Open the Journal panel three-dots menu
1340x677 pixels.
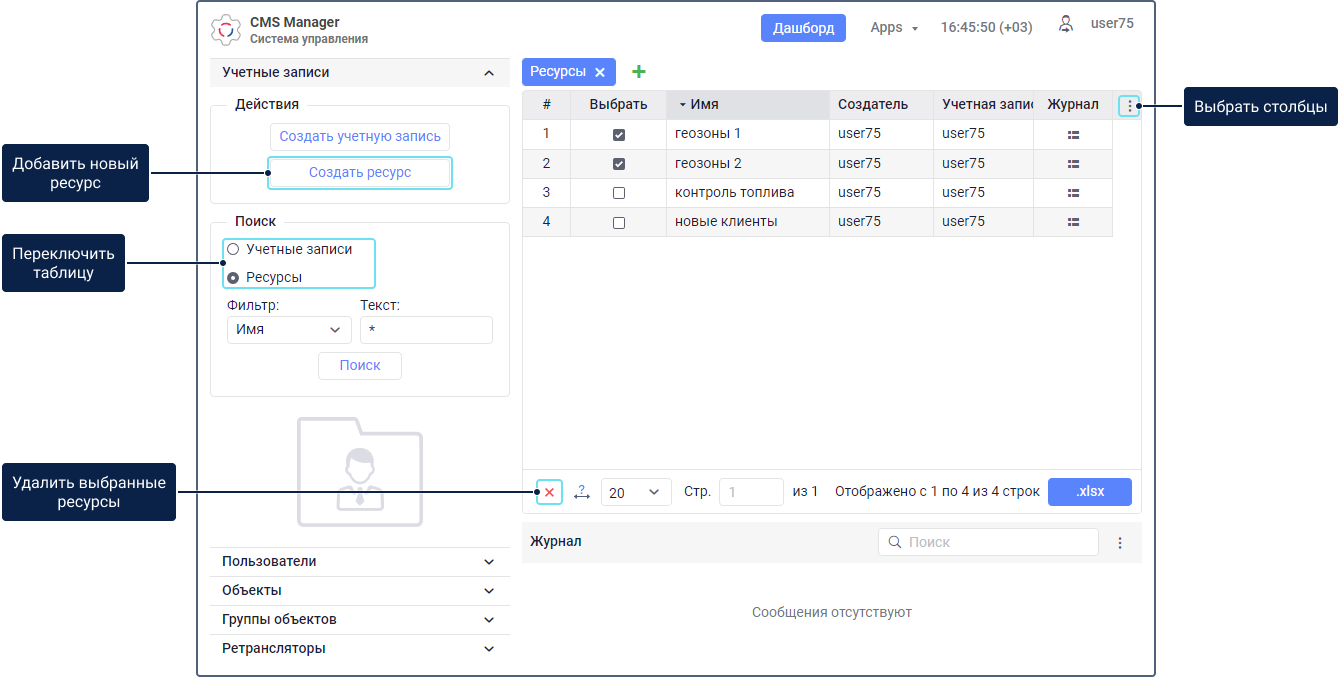point(1120,543)
